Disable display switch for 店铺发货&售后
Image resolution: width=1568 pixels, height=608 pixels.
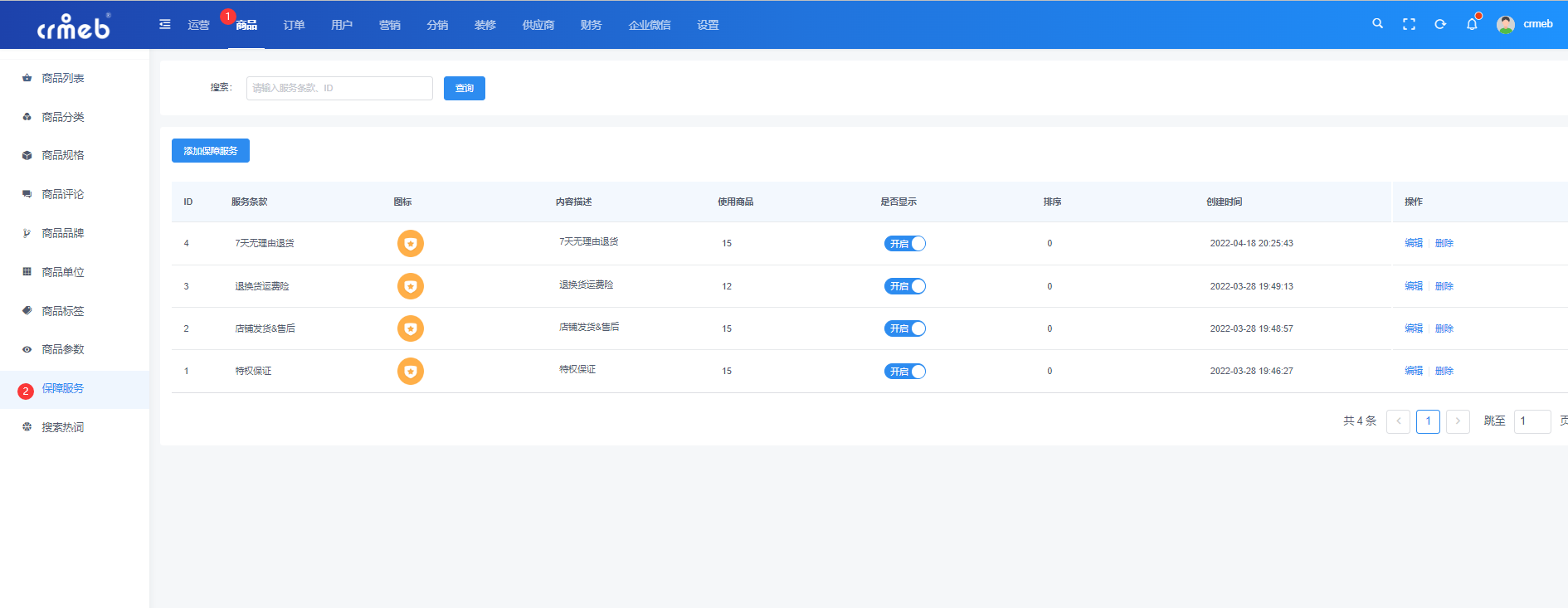click(904, 328)
